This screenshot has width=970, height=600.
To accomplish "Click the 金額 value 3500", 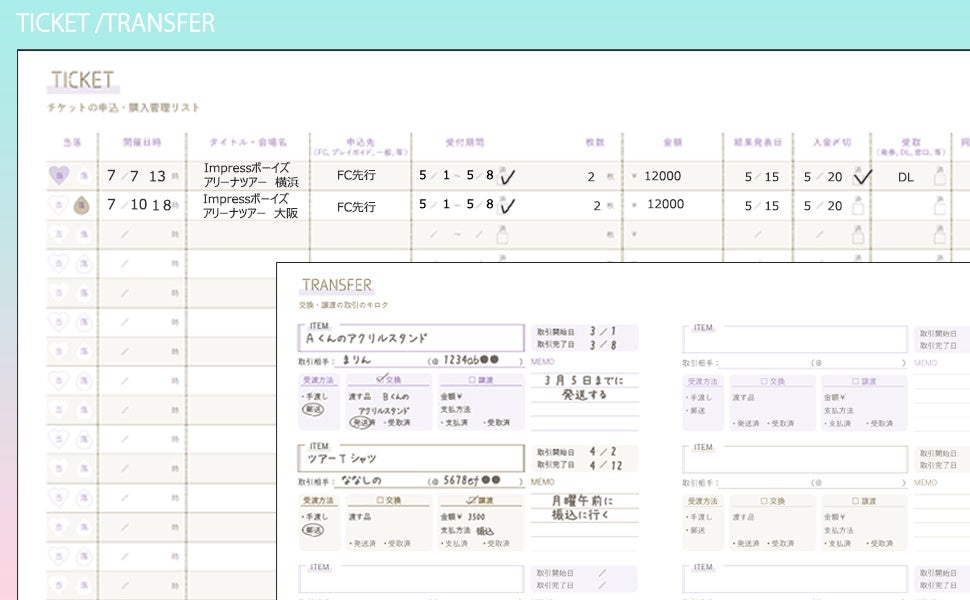I will coord(476,516).
